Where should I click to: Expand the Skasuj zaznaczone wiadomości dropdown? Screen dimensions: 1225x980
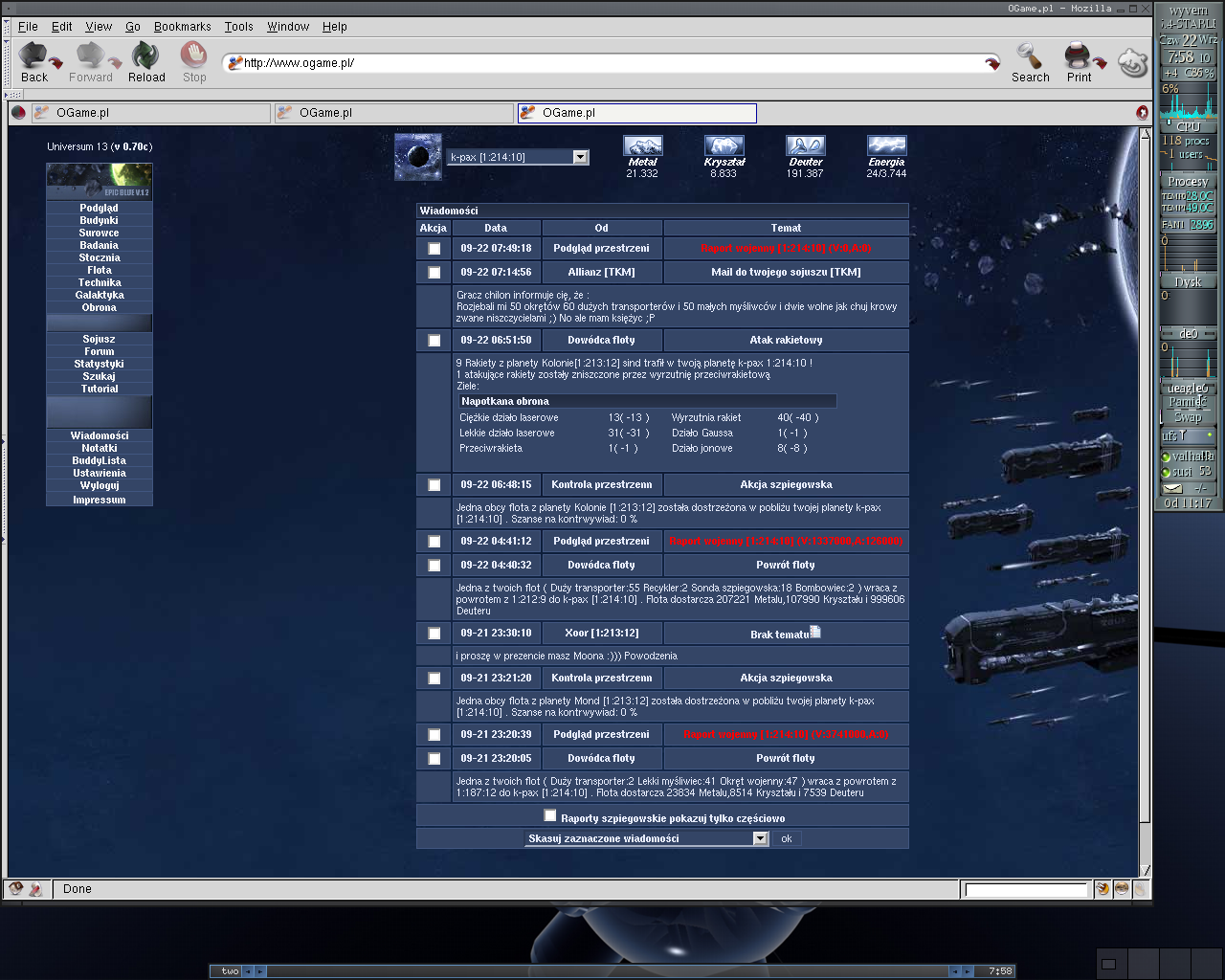tap(760, 839)
